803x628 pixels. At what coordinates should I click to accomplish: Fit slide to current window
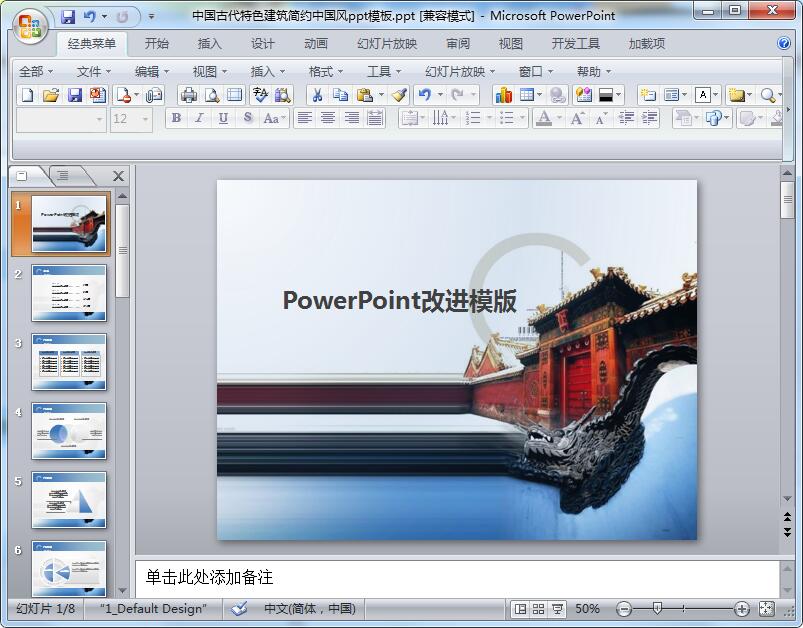(x=766, y=609)
